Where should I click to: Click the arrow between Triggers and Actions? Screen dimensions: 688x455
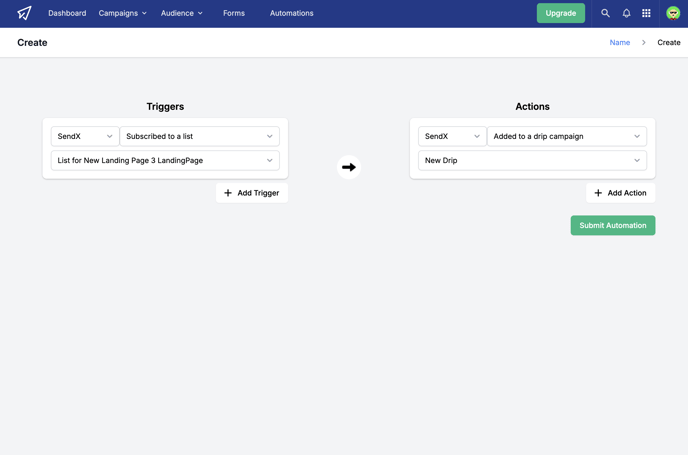(349, 167)
